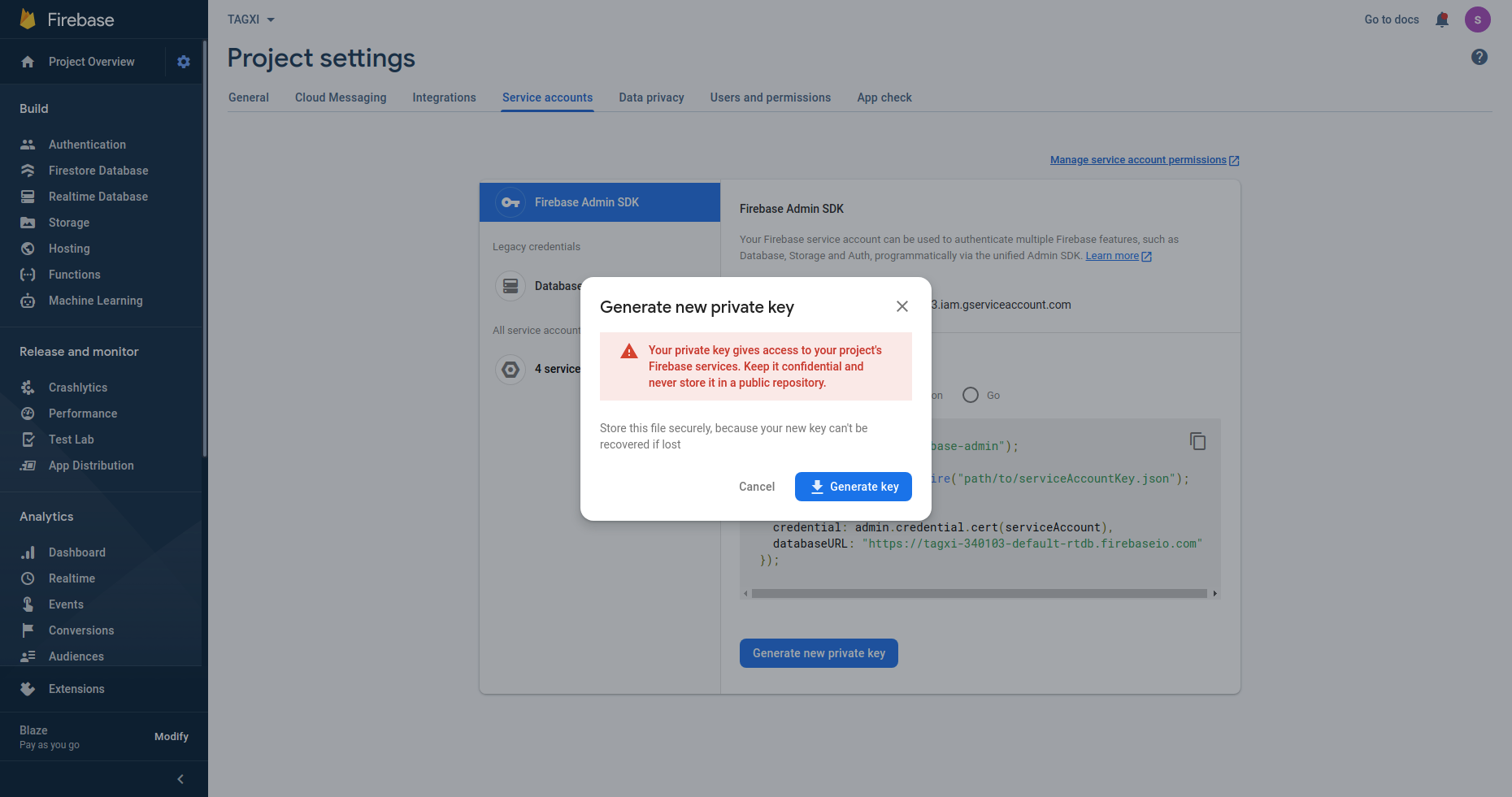Select the Go radio button
This screenshot has height=797, width=1512.
[971, 395]
